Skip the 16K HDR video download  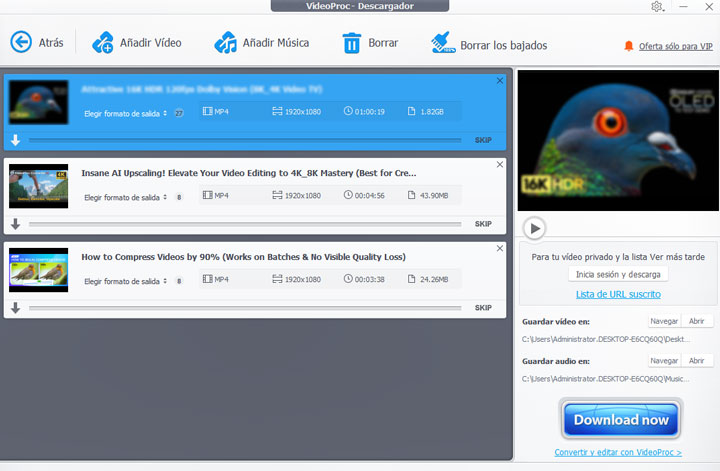[483, 140]
